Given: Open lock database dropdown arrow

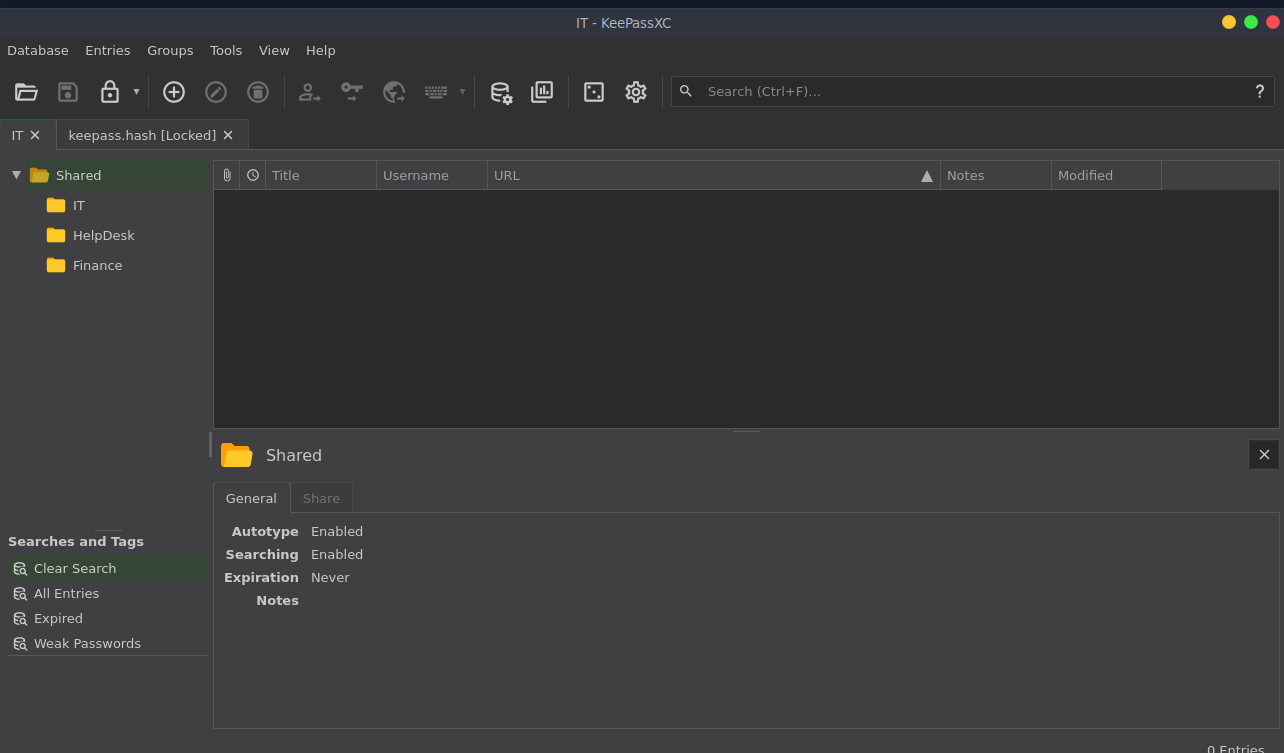Looking at the screenshot, I should (x=136, y=92).
